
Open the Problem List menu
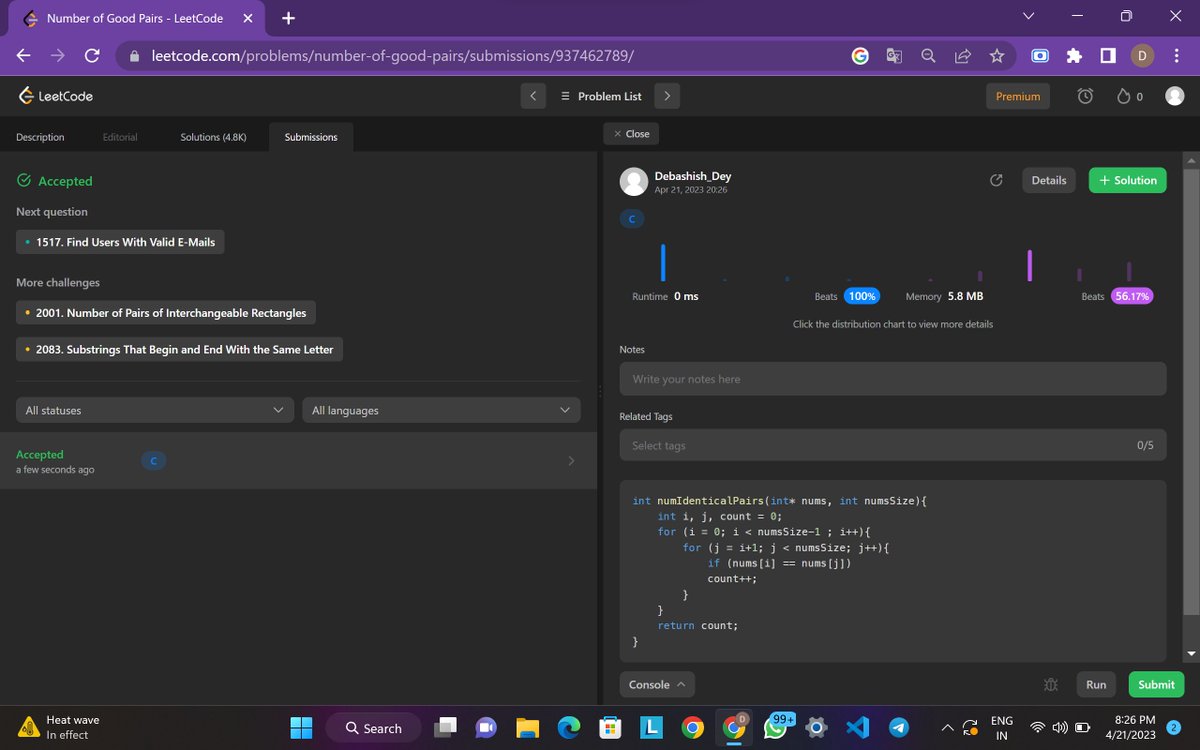[601, 96]
